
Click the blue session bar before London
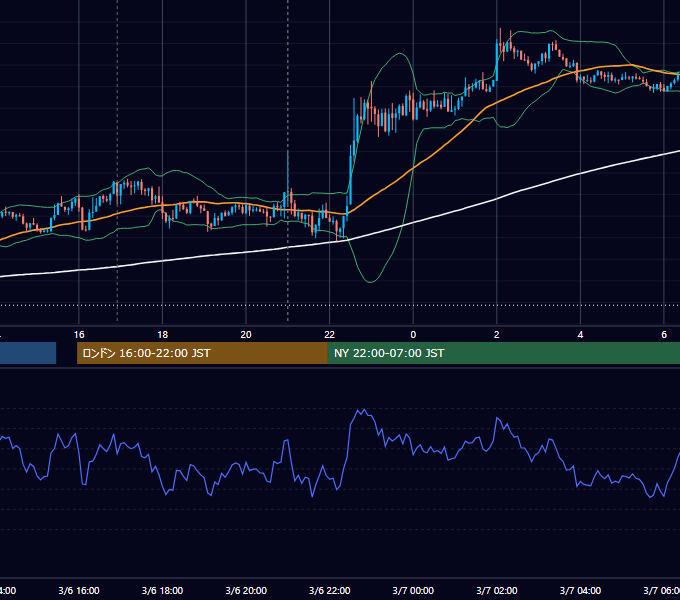tap(28, 353)
